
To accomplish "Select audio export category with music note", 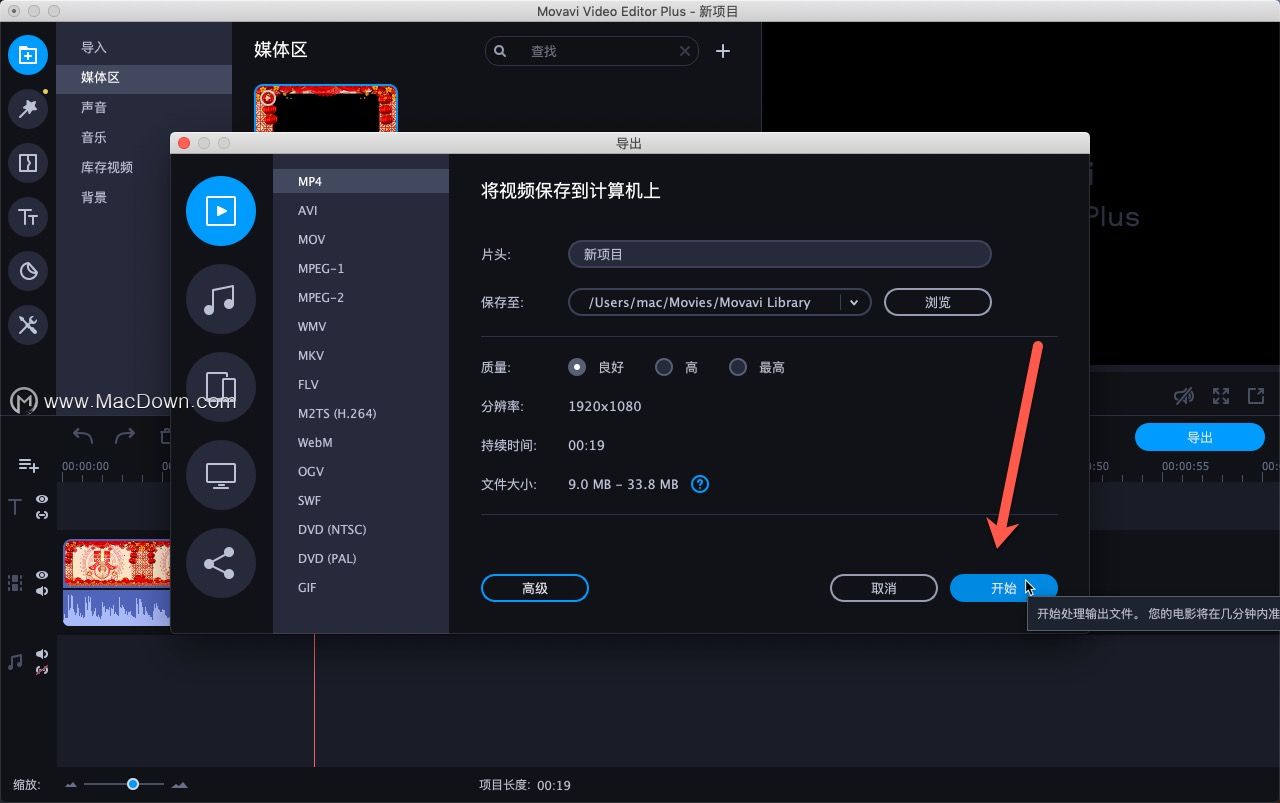I will click(221, 299).
